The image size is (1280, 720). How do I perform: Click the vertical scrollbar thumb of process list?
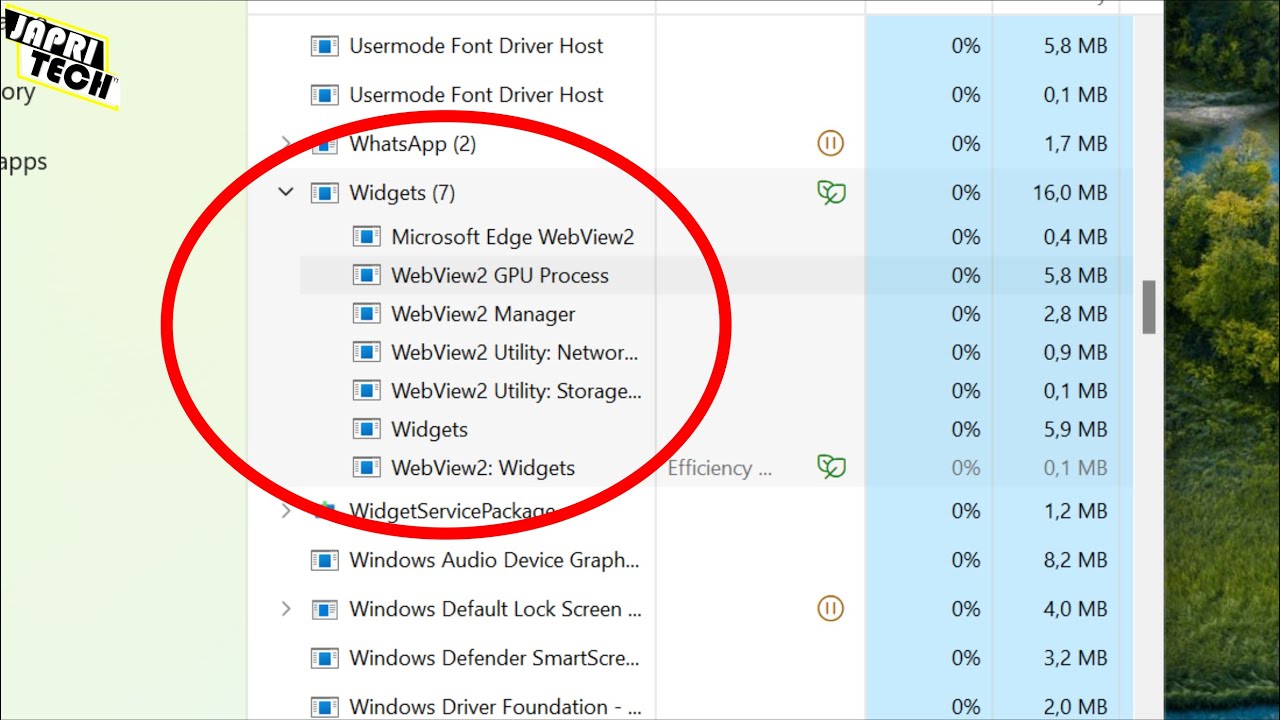pyautogui.click(x=1150, y=307)
